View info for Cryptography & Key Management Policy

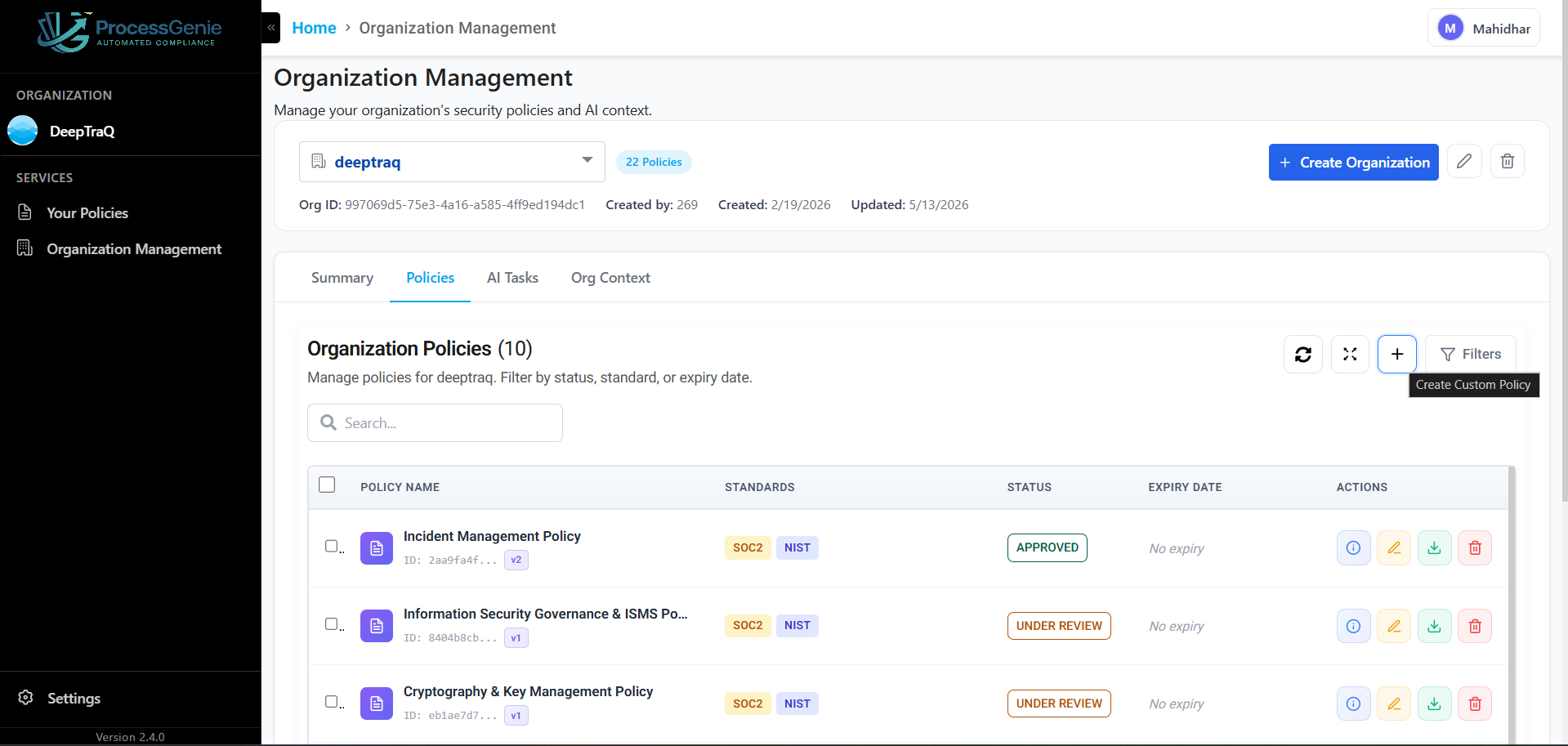point(1353,704)
